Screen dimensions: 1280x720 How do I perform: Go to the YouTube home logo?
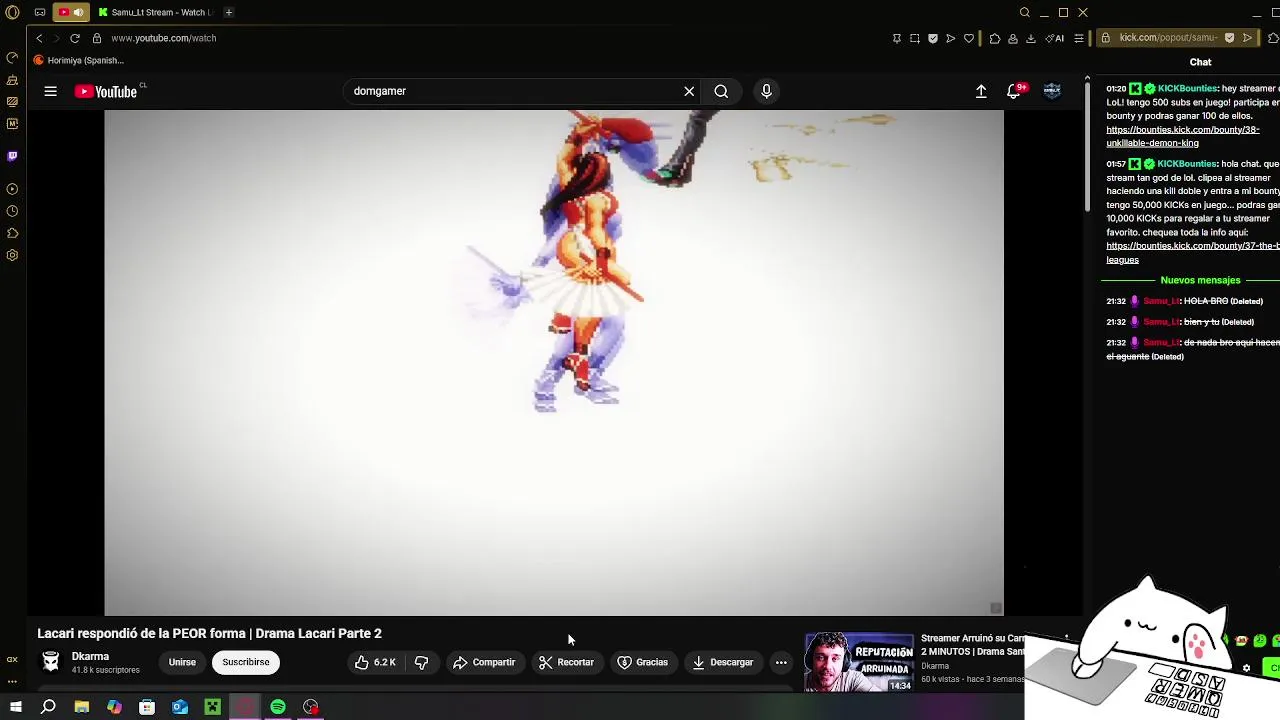coord(106,91)
